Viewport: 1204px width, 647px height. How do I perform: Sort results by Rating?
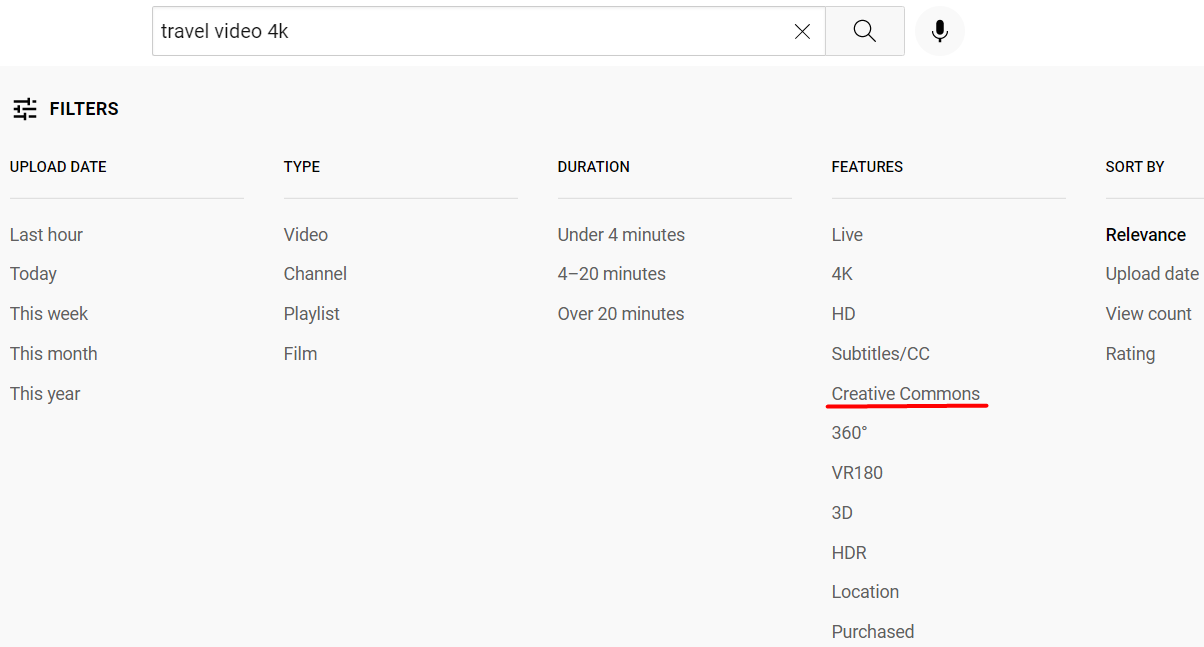pos(1130,354)
